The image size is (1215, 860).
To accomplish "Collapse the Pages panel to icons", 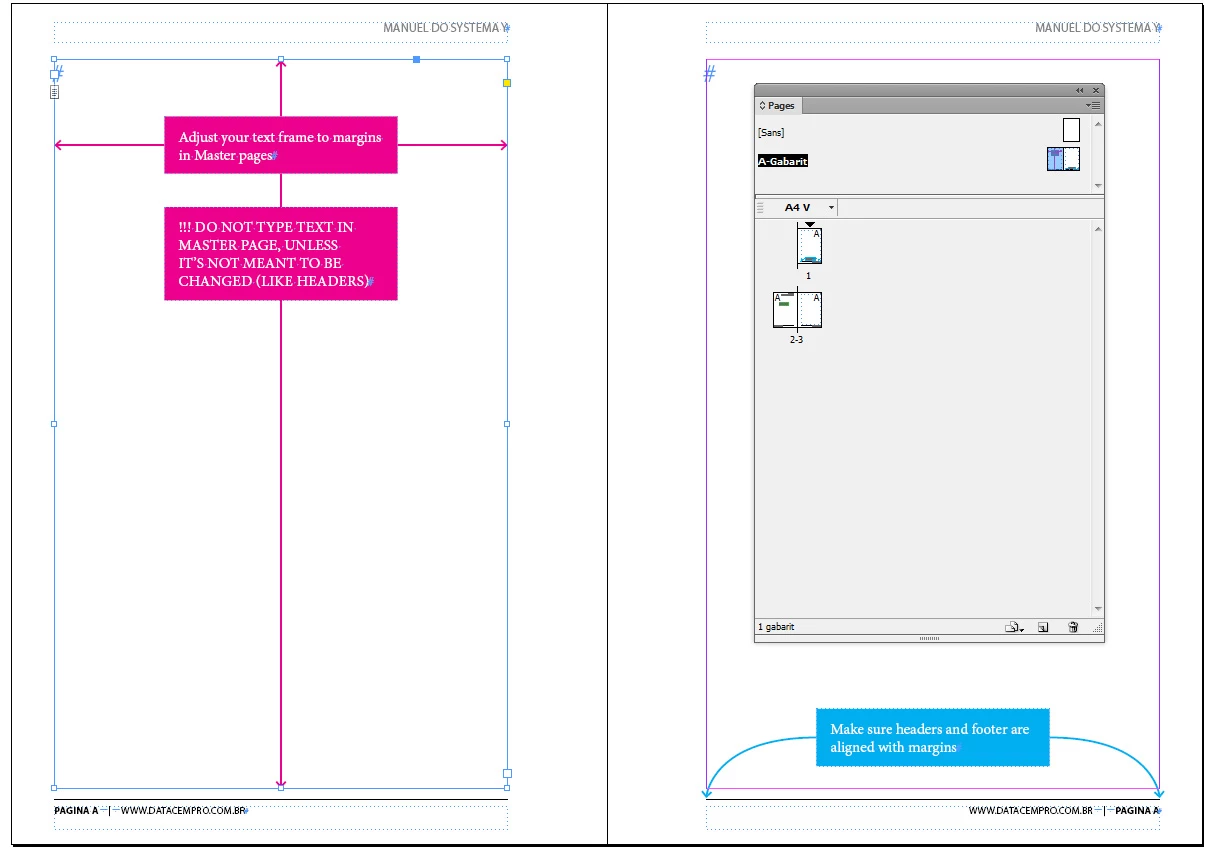I will (1079, 90).
